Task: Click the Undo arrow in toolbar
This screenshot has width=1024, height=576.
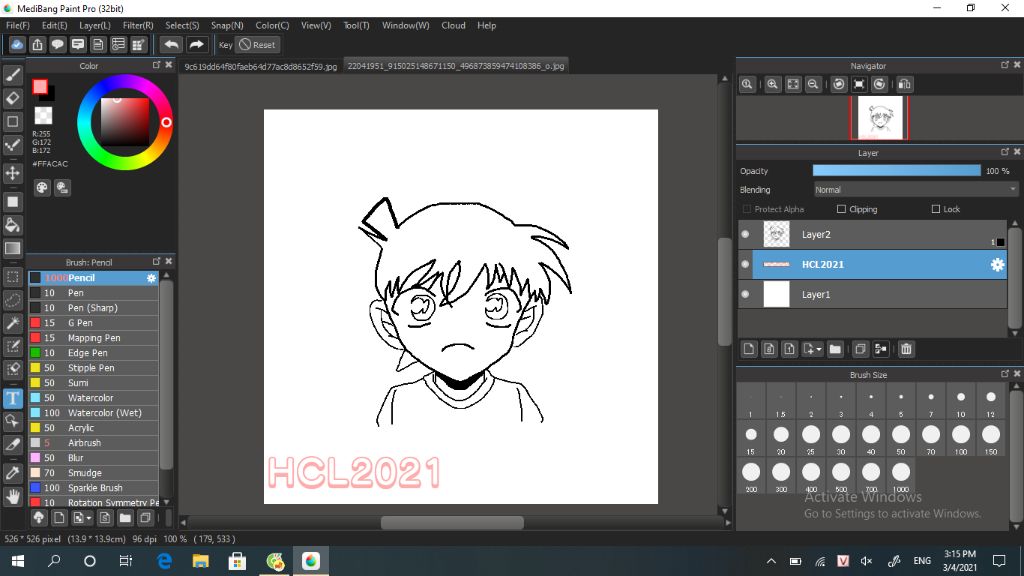Action: tap(171, 44)
